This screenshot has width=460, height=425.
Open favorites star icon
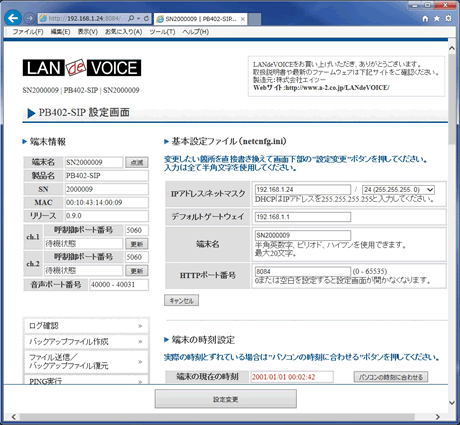tap(437, 18)
